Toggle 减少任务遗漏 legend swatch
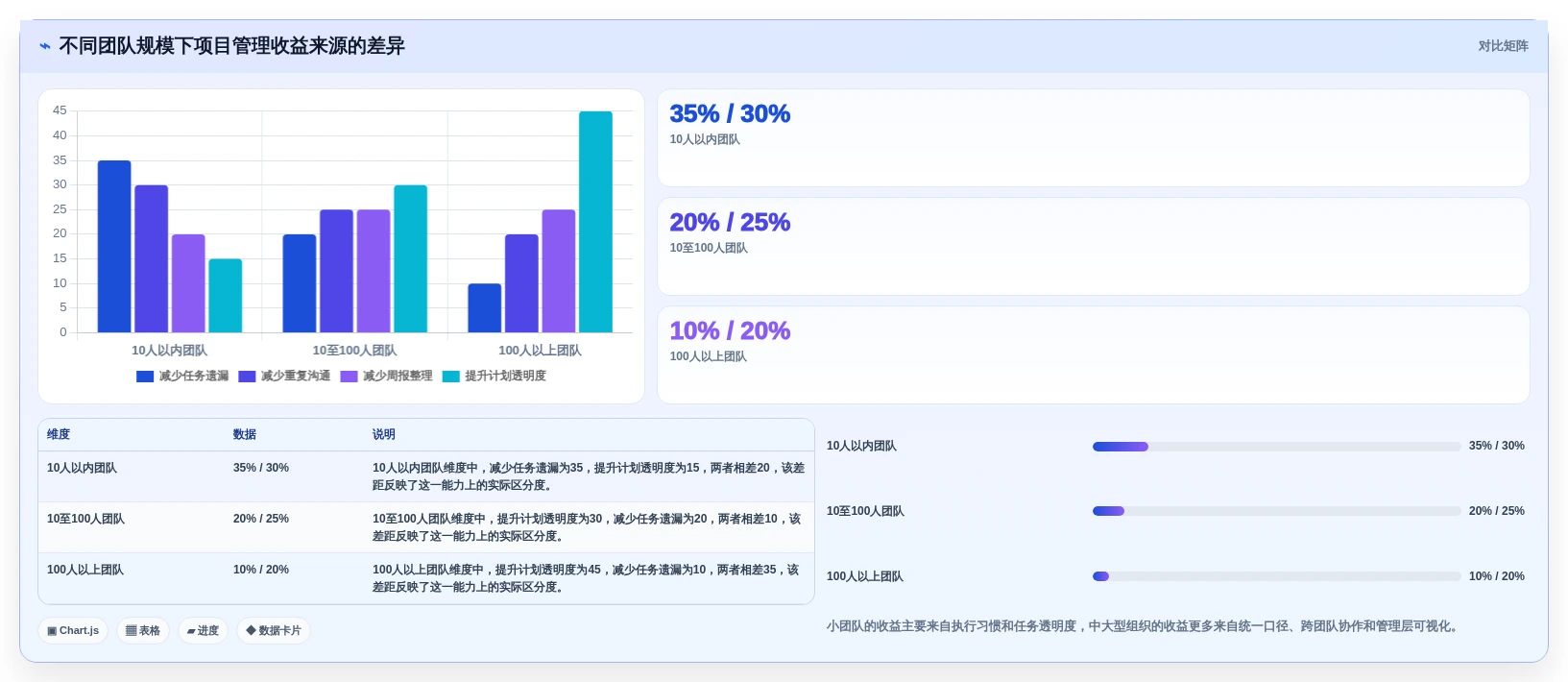Viewport: 1568px width, 682px height. click(145, 377)
